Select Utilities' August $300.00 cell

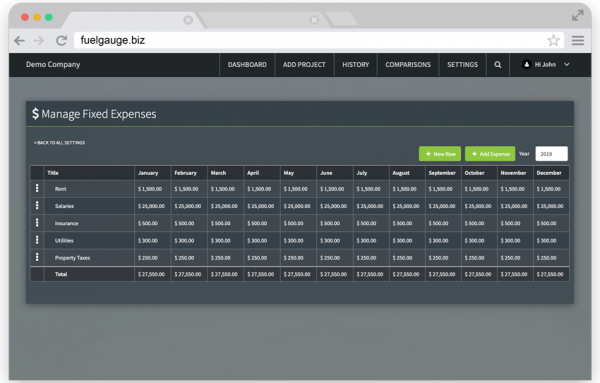pos(407,241)
